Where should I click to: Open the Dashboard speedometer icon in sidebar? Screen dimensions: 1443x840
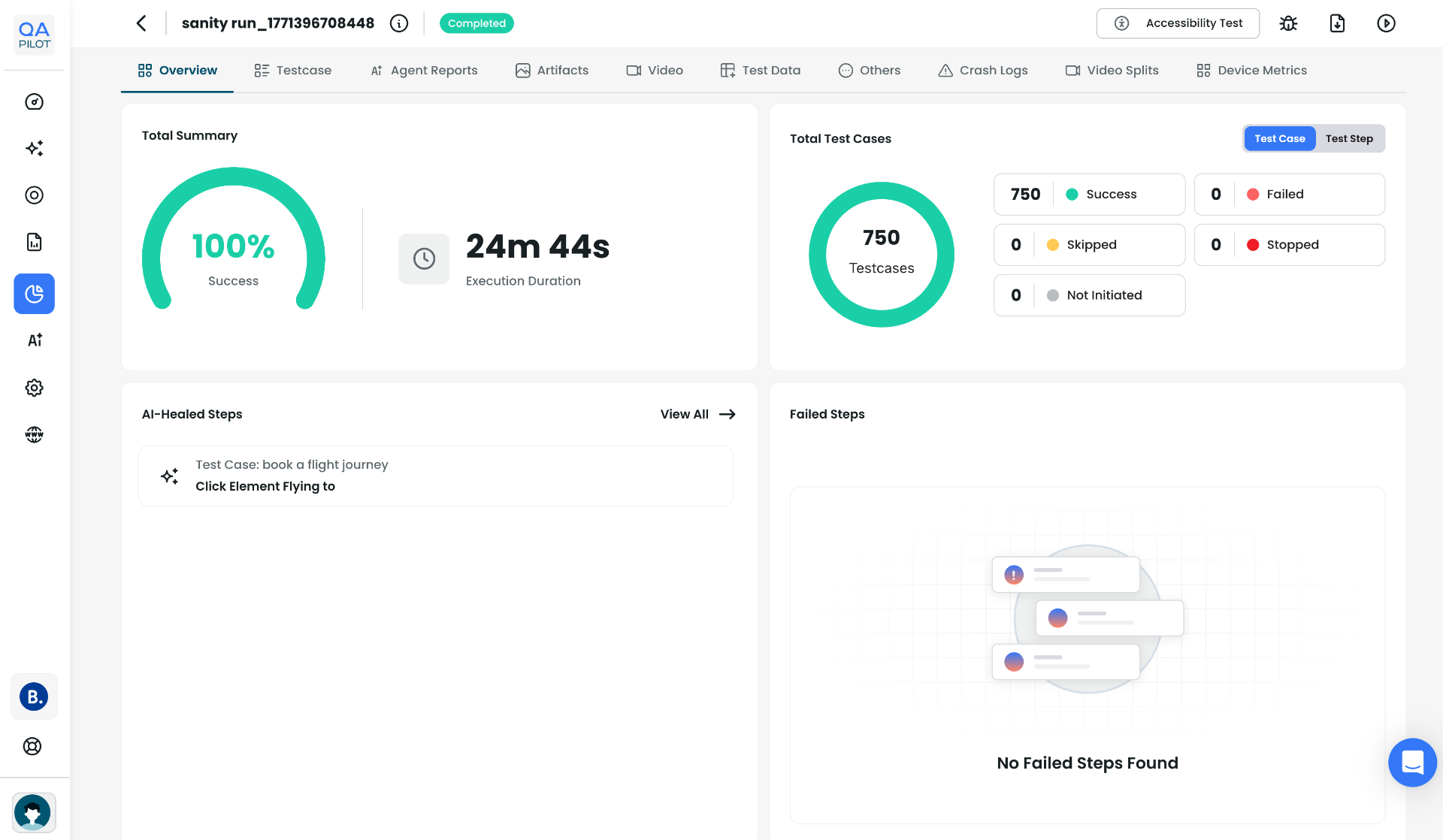(34, 102)
